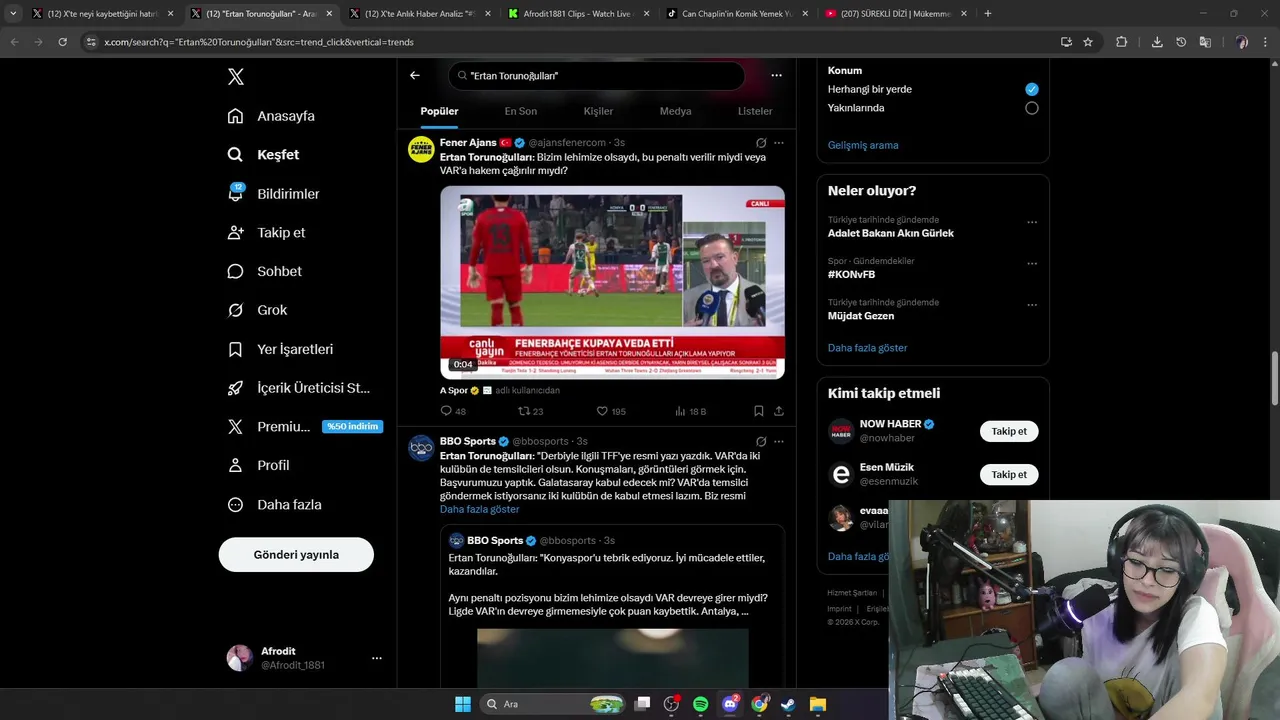Open OBS Studio from the taskbar
This screenshot has width=1280, height=720.
[671, 704]
